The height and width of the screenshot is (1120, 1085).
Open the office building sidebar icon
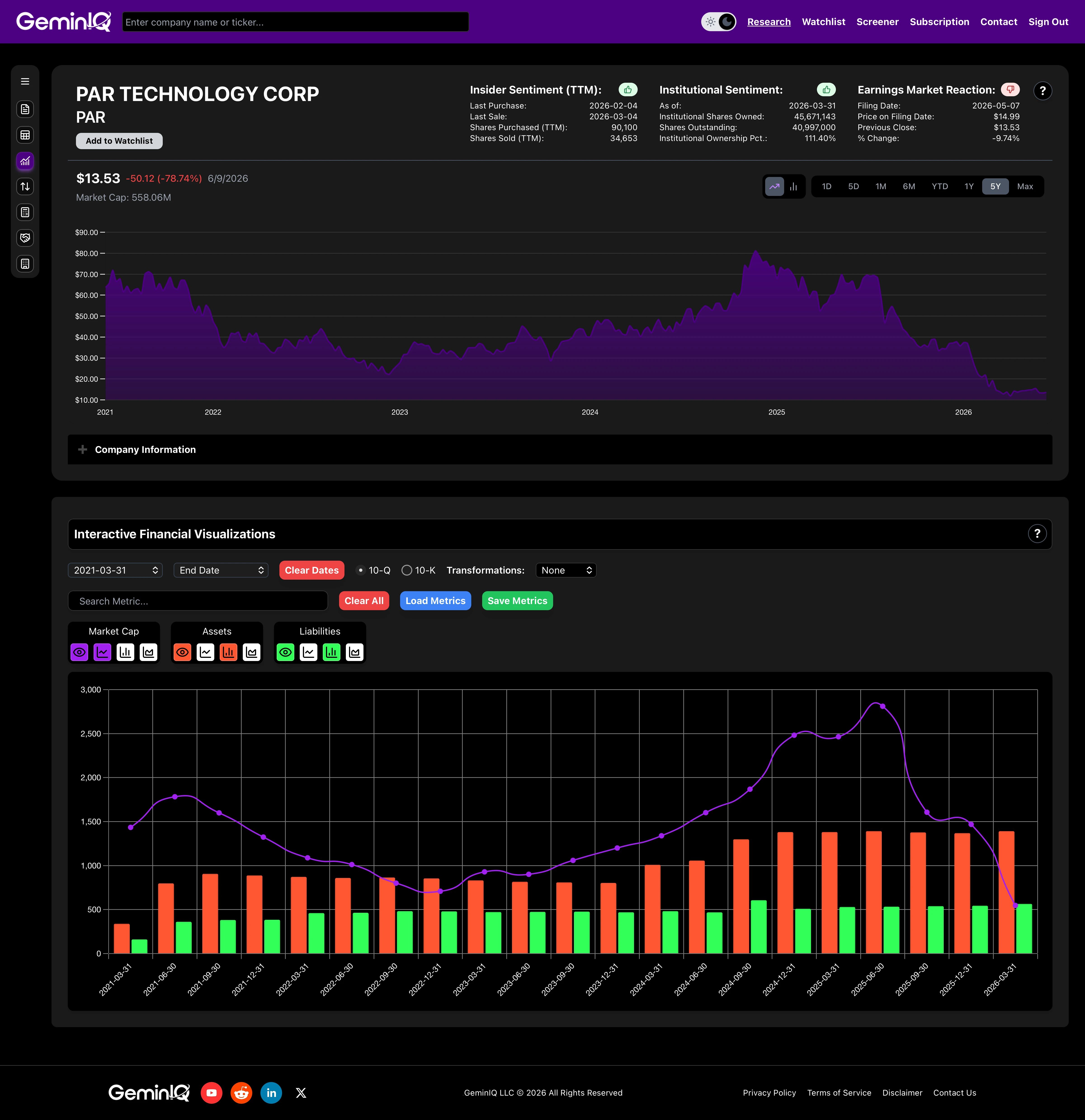(x=25, y=264)
